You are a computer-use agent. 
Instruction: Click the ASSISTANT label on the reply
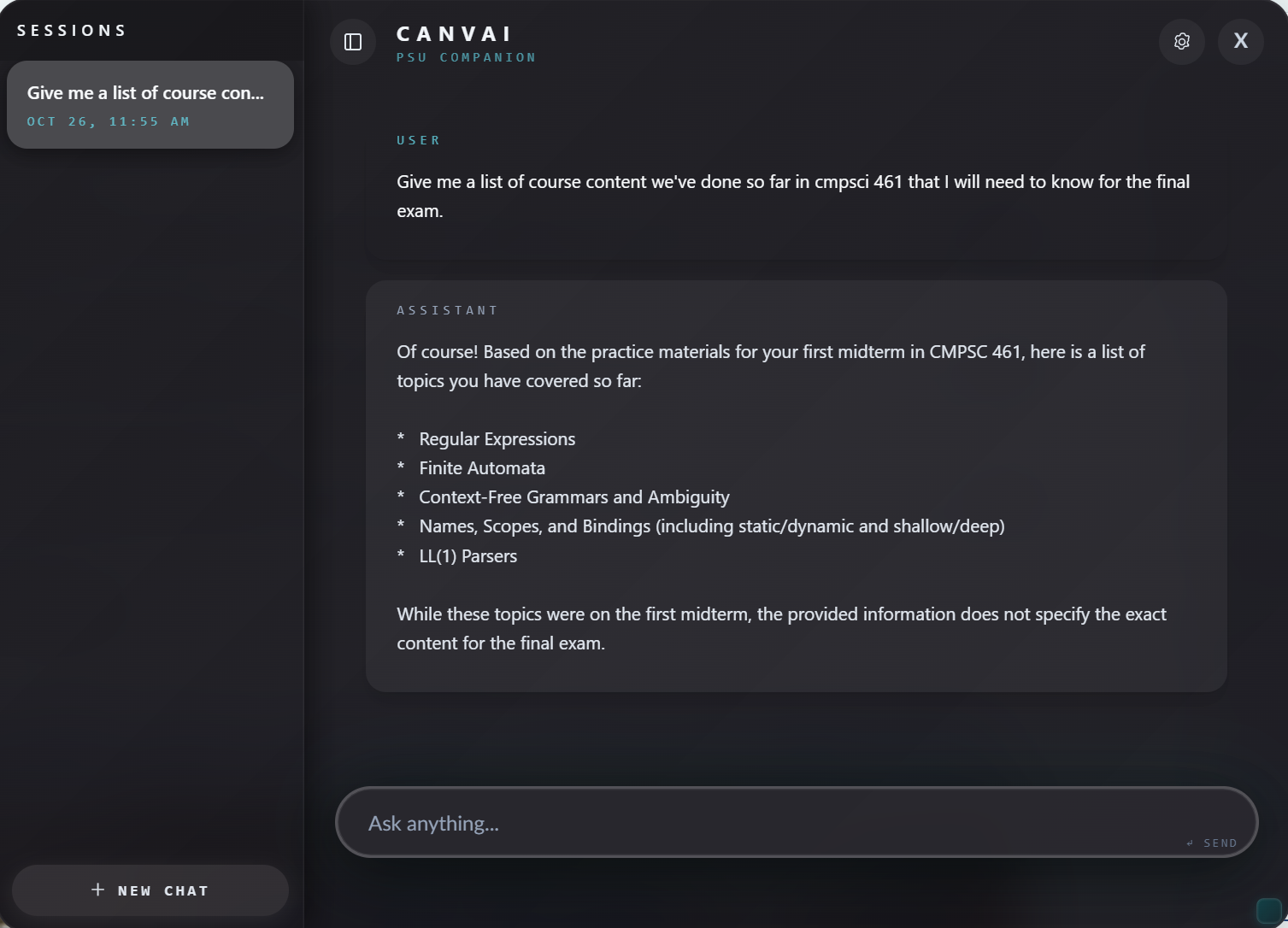pos(448,310)
